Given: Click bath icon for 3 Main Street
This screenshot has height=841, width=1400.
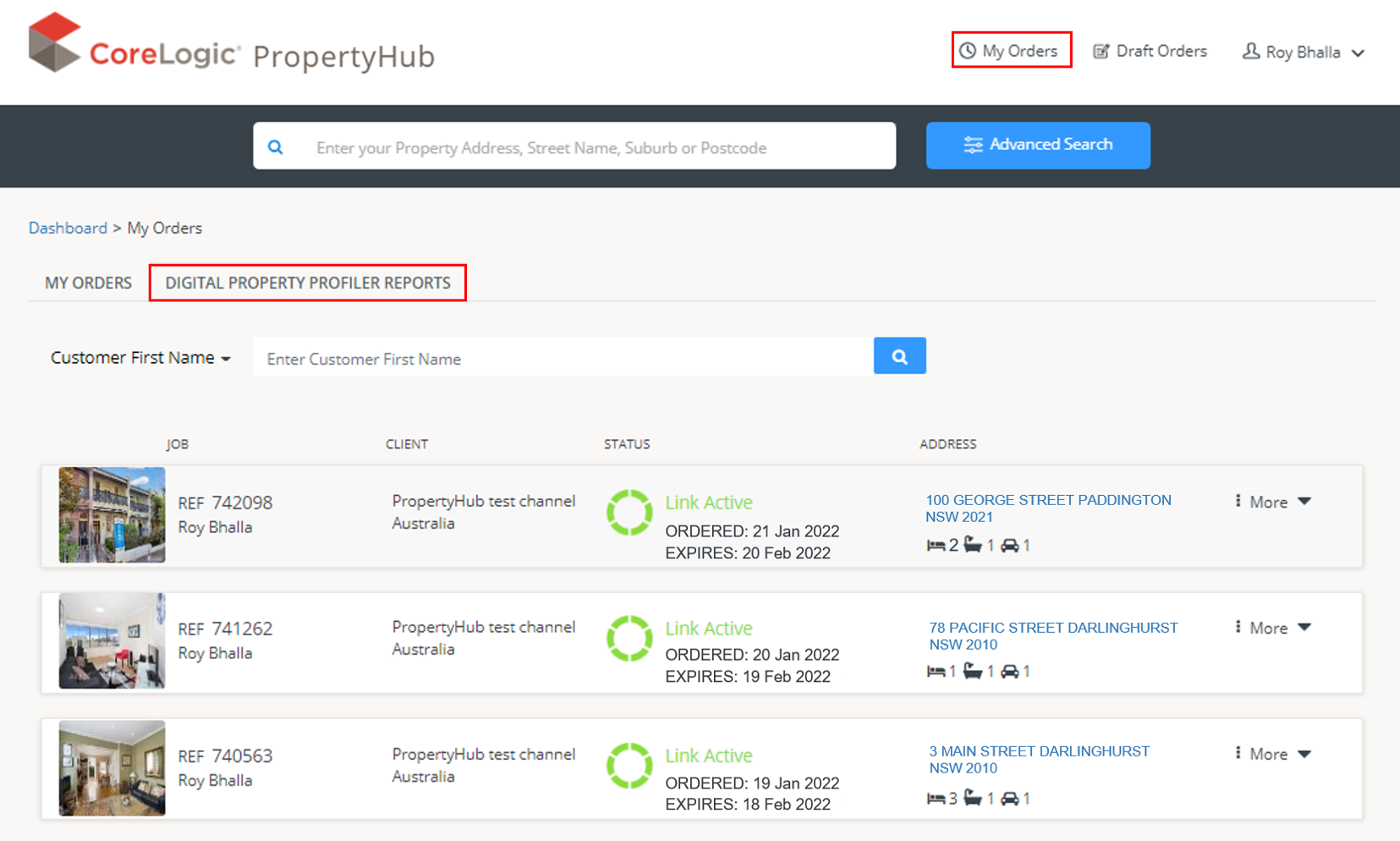Looking at the screenshot, I should point(973,798).
